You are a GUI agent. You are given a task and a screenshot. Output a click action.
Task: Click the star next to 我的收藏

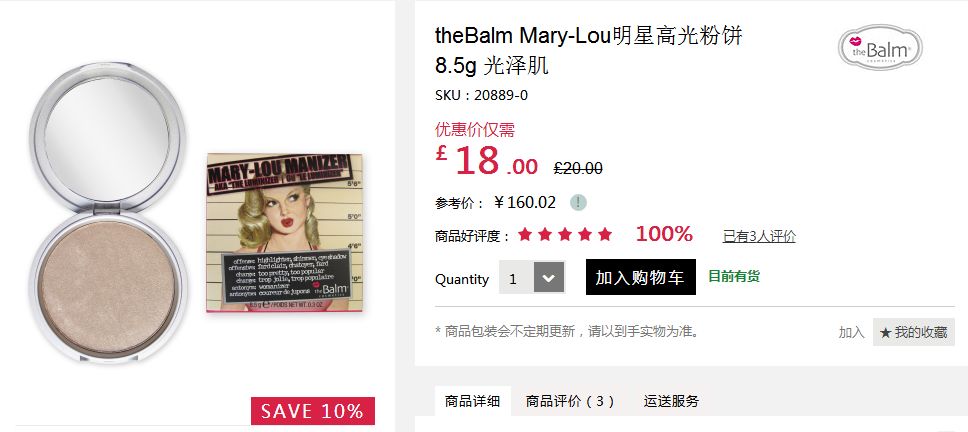coord(885,333)
